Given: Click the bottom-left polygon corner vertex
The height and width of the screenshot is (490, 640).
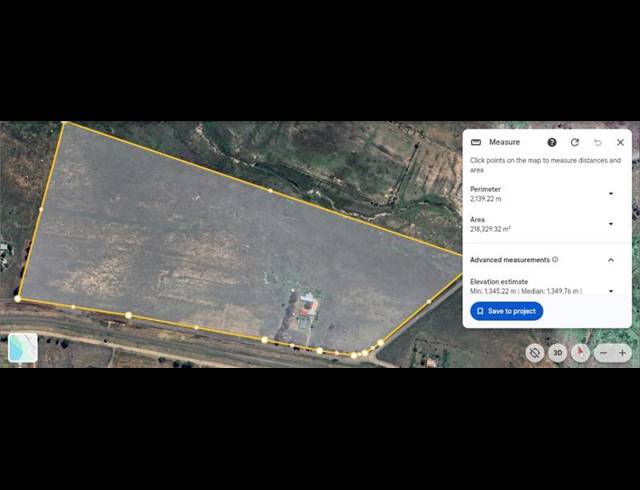Looking at the screenshot, I should pos(18,299).
